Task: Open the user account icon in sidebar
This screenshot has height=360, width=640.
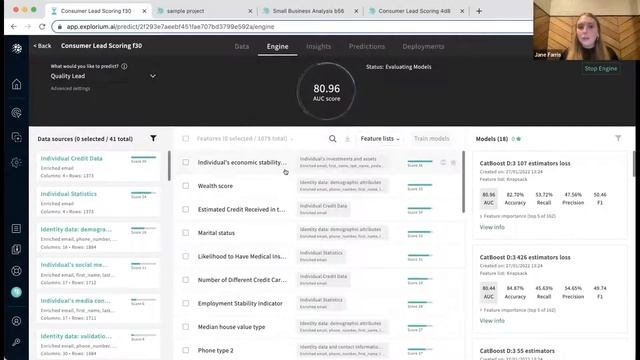Action: (x=16, y=321)
